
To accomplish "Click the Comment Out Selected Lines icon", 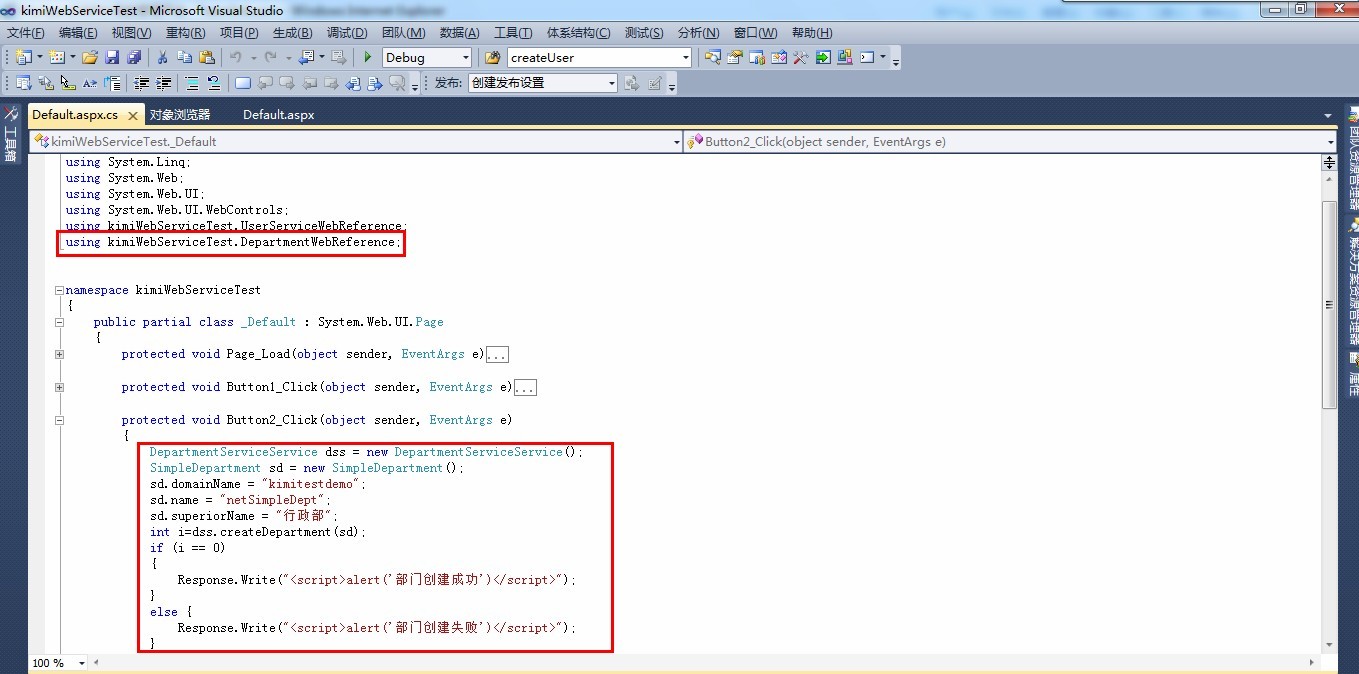I will tap(192, 83).
